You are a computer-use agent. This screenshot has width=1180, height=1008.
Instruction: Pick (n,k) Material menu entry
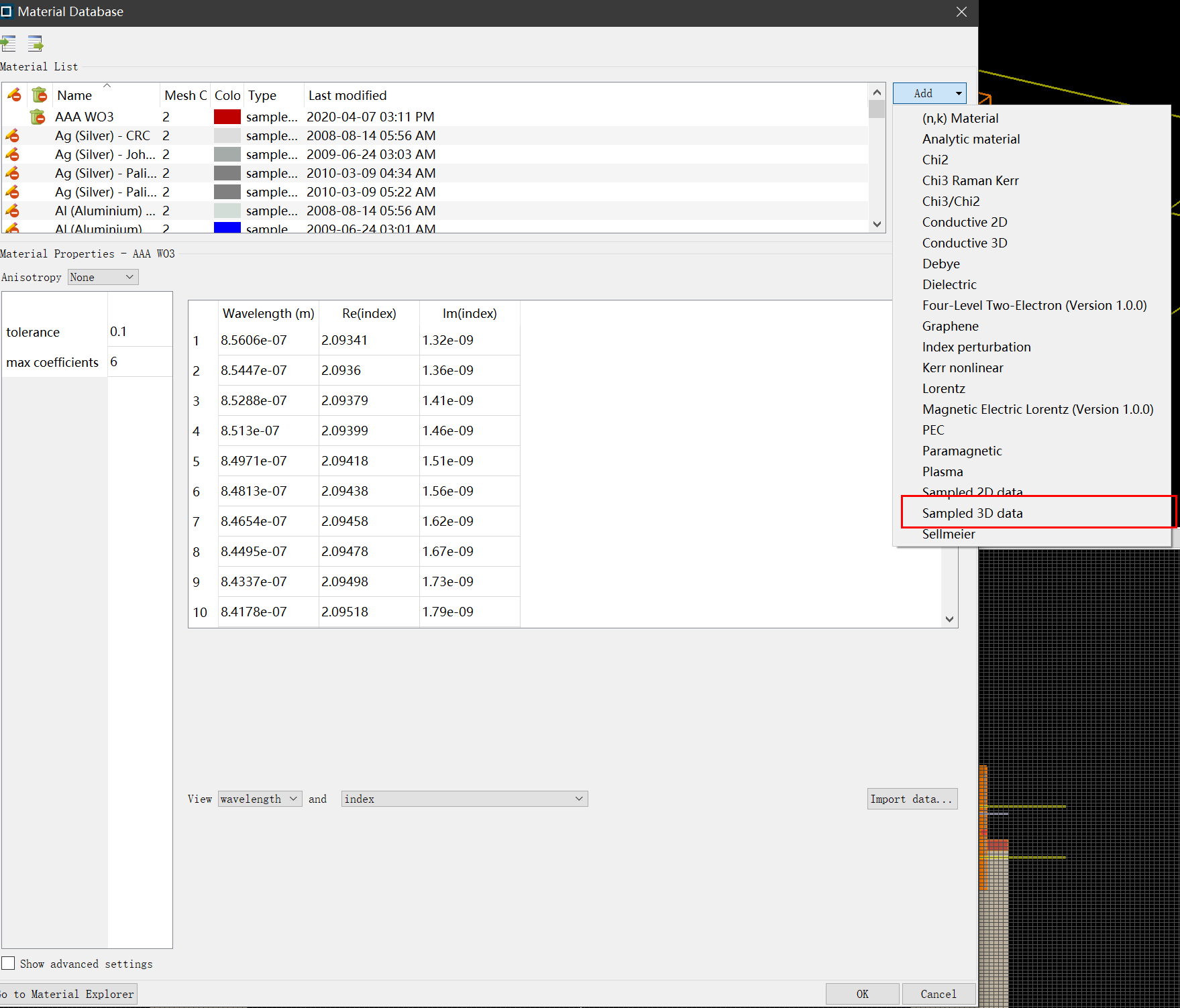point(960,118)
